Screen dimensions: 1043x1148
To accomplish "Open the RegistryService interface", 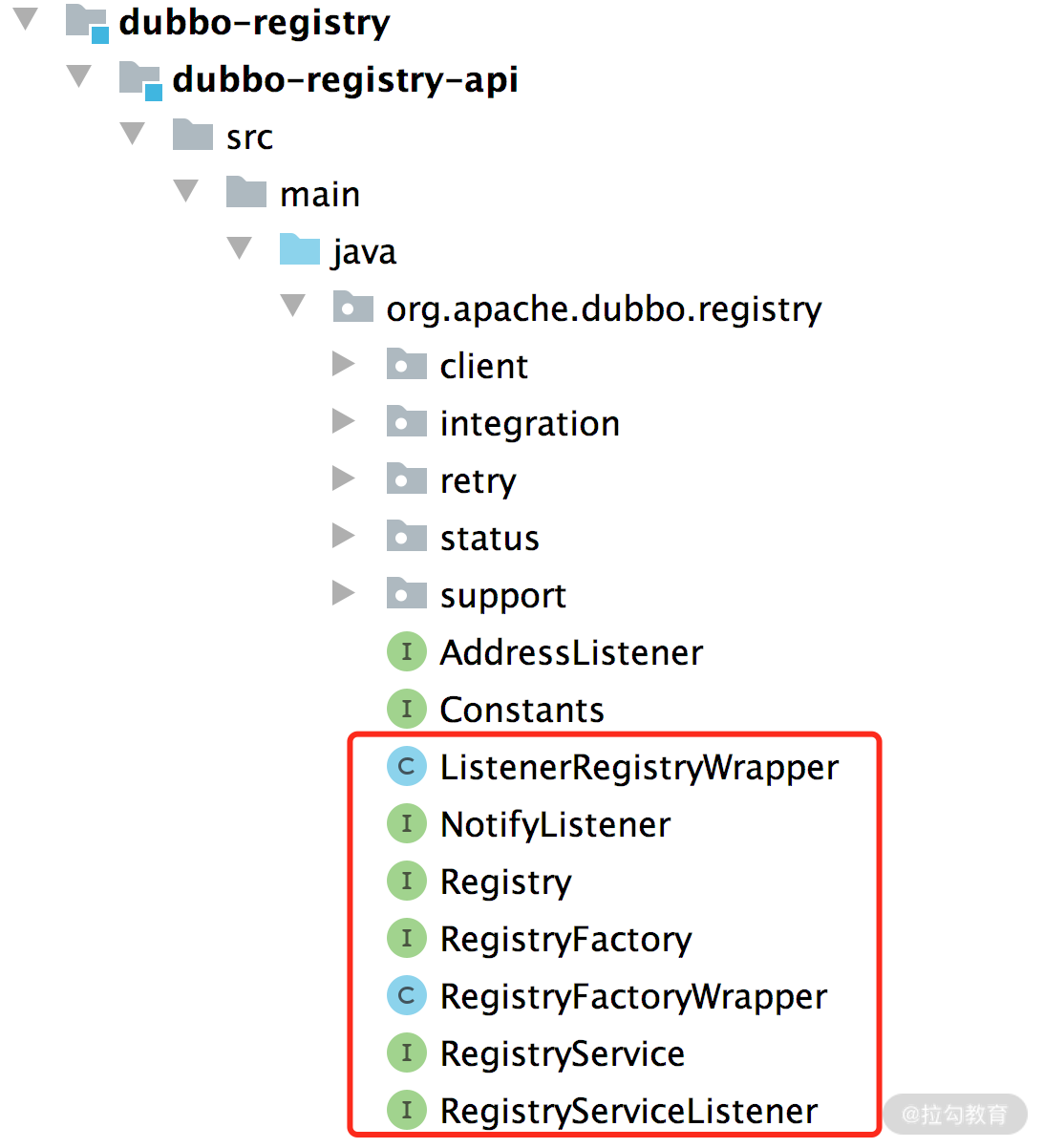I will (562, 1054).
